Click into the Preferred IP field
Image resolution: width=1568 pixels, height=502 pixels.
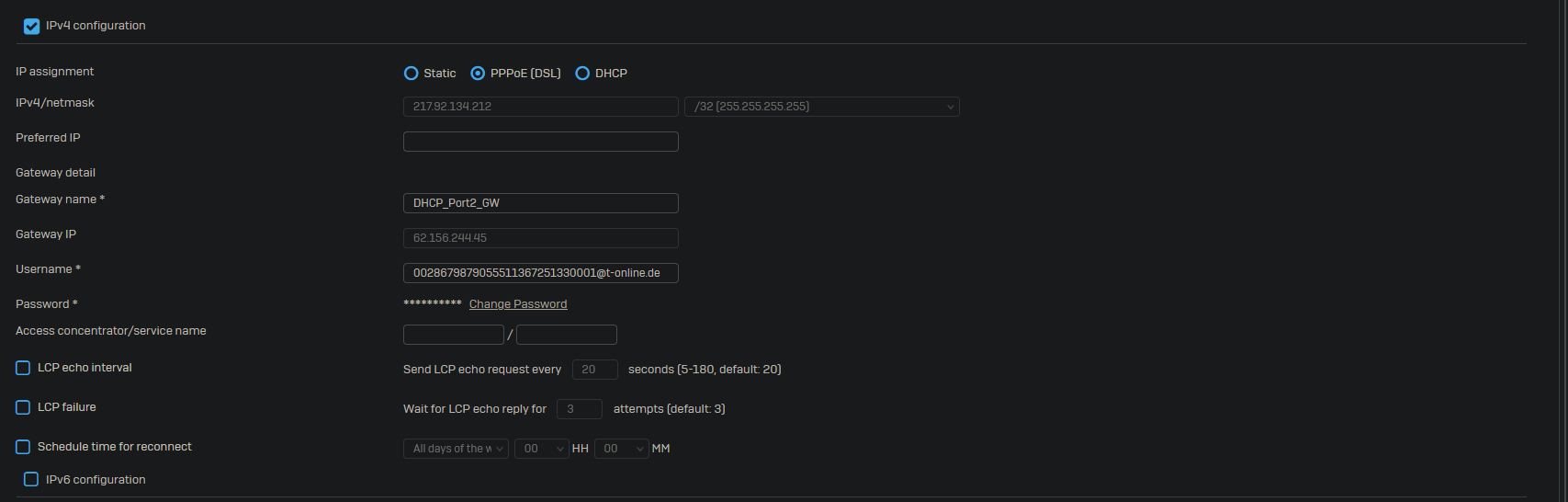(540, 142)
